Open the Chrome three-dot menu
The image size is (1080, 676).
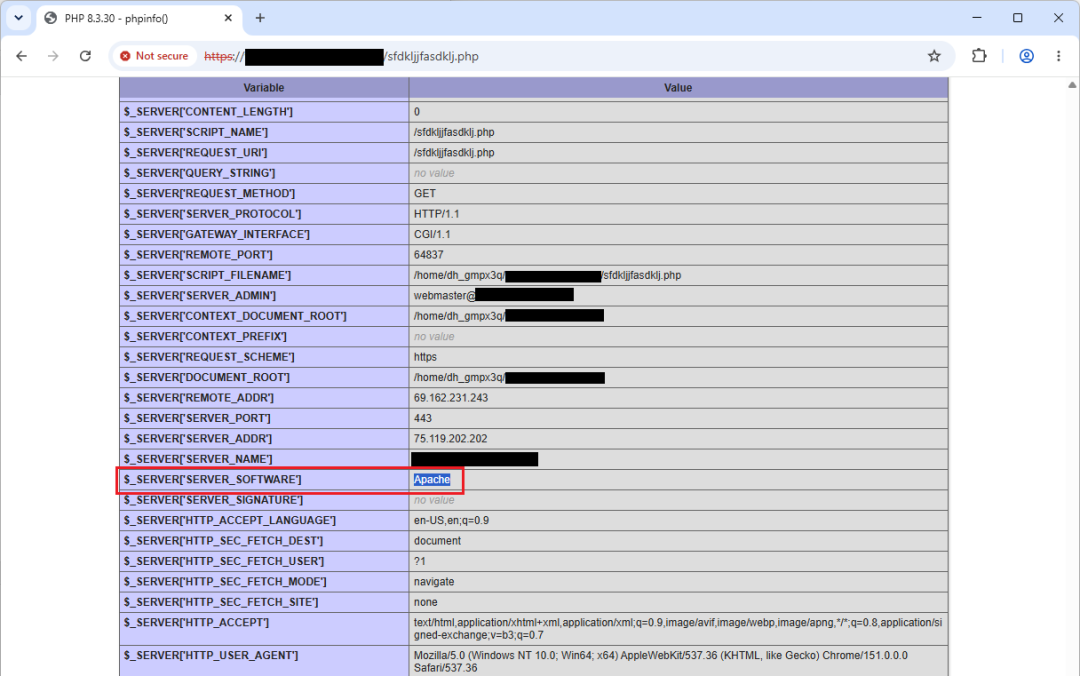(1059, 56)
